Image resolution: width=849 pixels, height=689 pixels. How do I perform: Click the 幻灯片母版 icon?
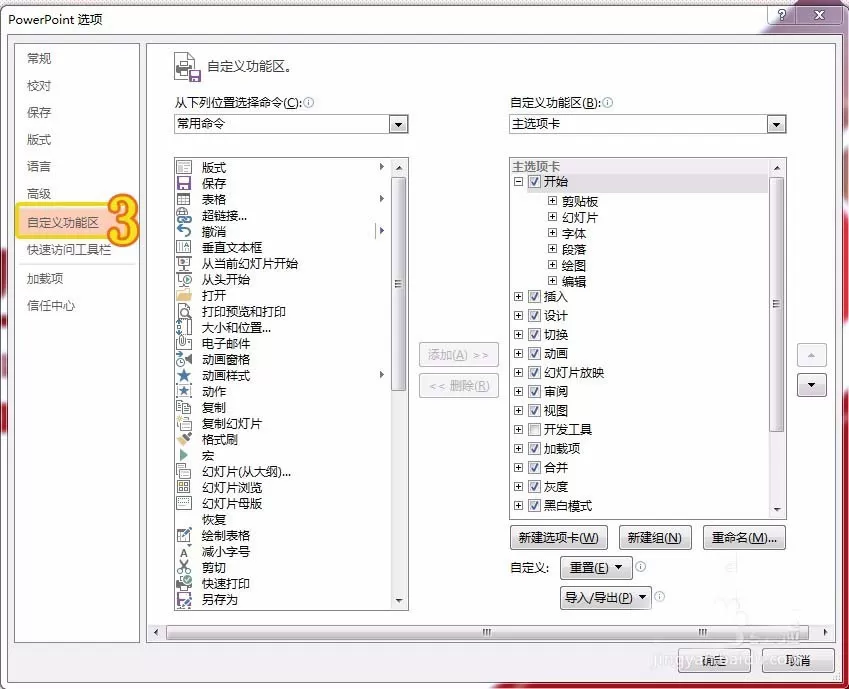coord(184,503)
